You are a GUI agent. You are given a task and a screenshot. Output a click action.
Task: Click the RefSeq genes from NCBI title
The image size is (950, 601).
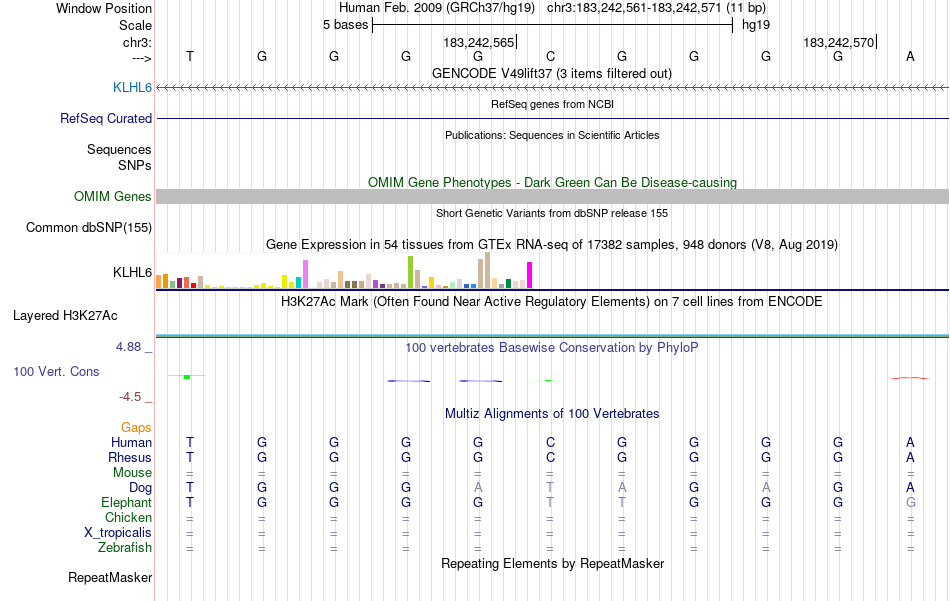553,104
